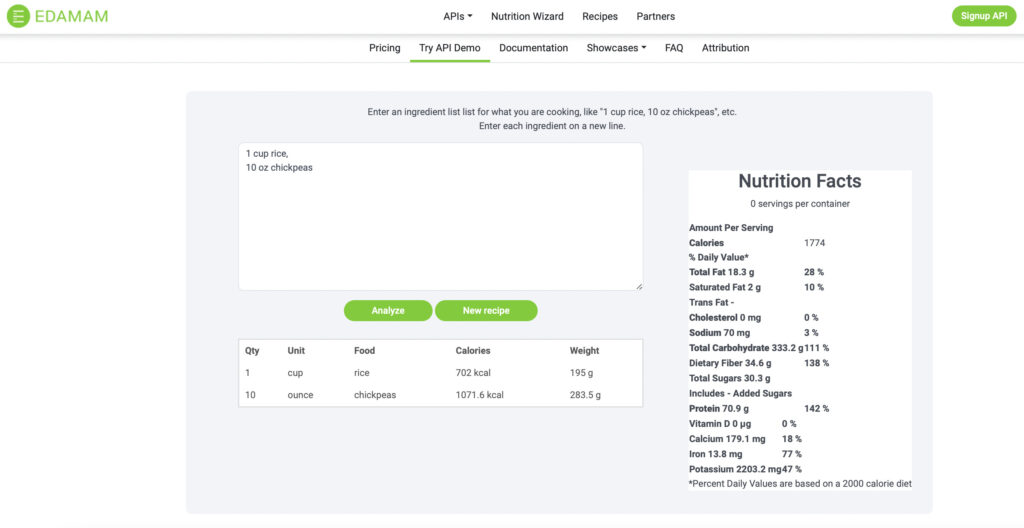
Task: Switch to the Pricing tab
Action: 384,48
